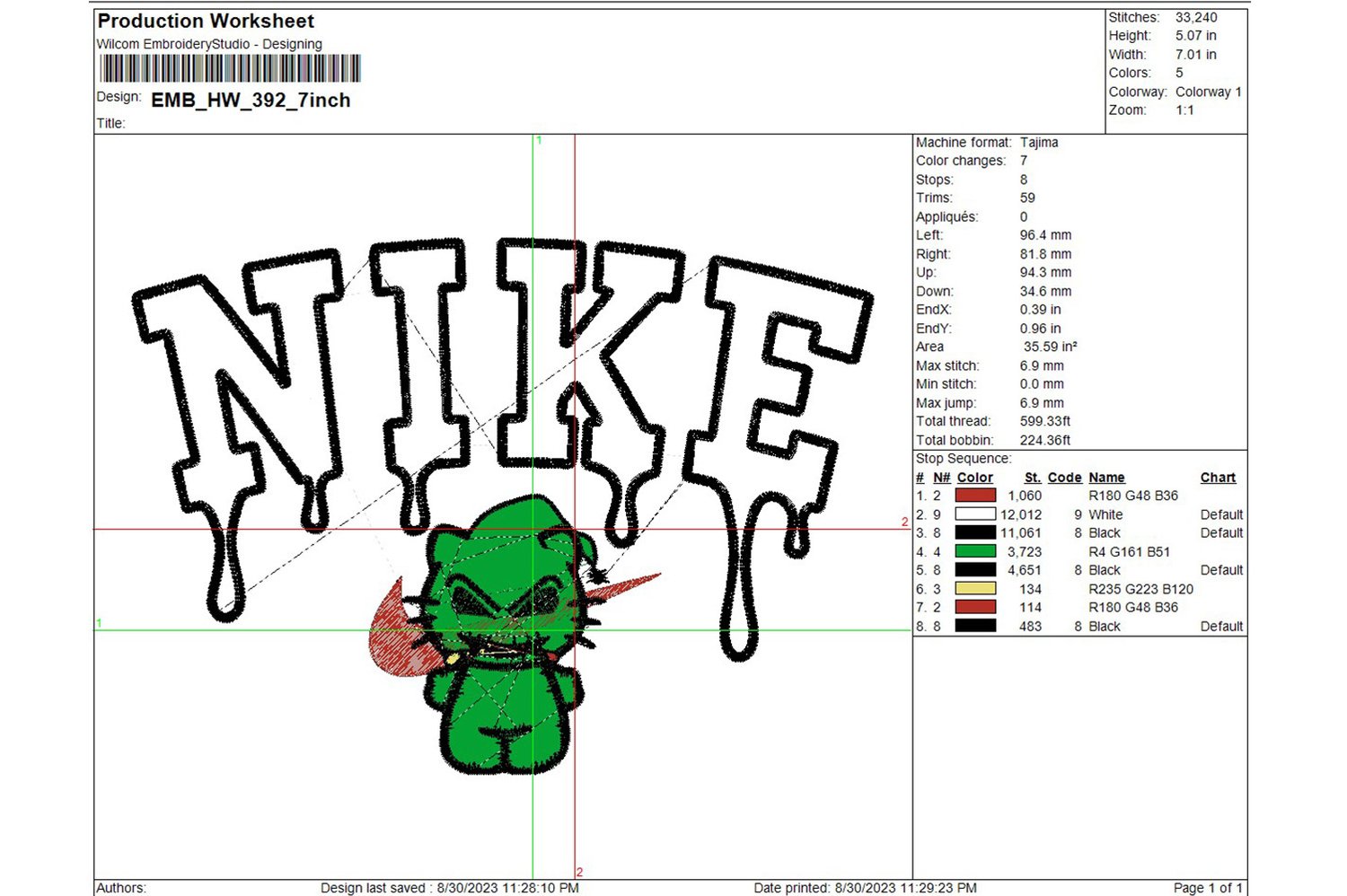1347x896 pixels.
Task: Select the "Chart" column header
Action: pyautogui.click(x=1219, y=478)
